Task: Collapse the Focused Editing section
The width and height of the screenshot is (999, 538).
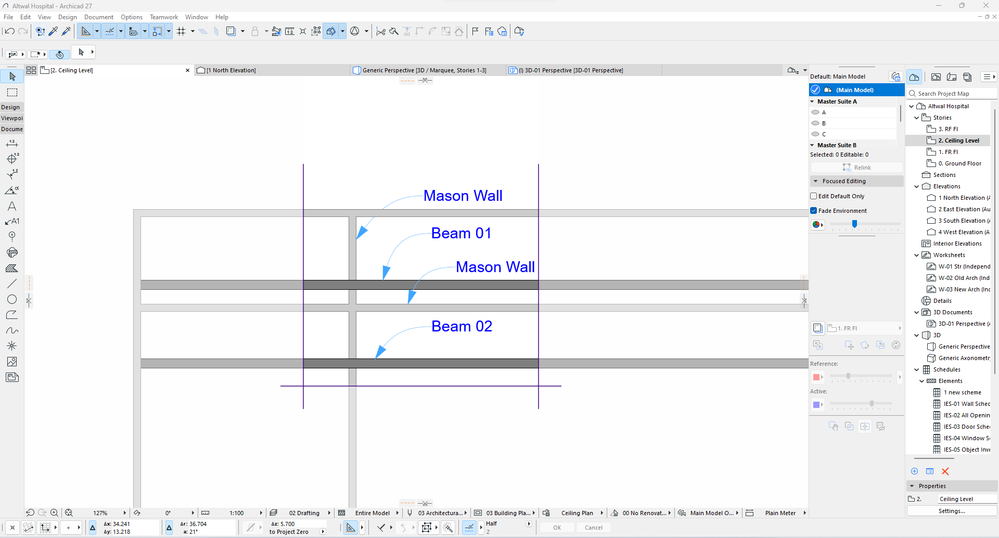Action: [x=816, y=181]
